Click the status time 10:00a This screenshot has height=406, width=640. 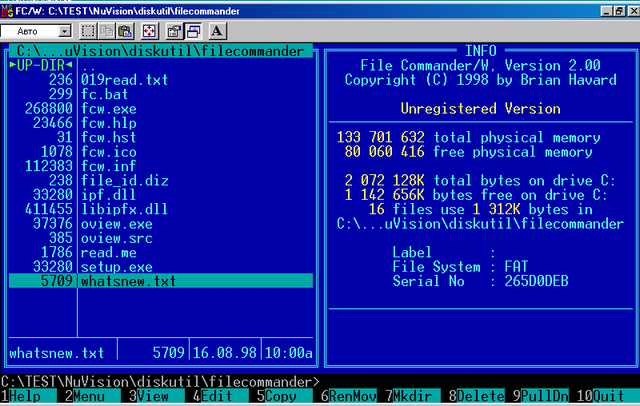(289, 353)
